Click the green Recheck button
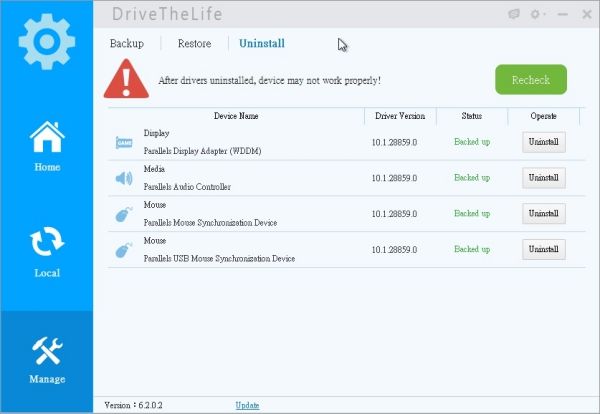This screenshot has width=600, height=414. pos(531,80)
